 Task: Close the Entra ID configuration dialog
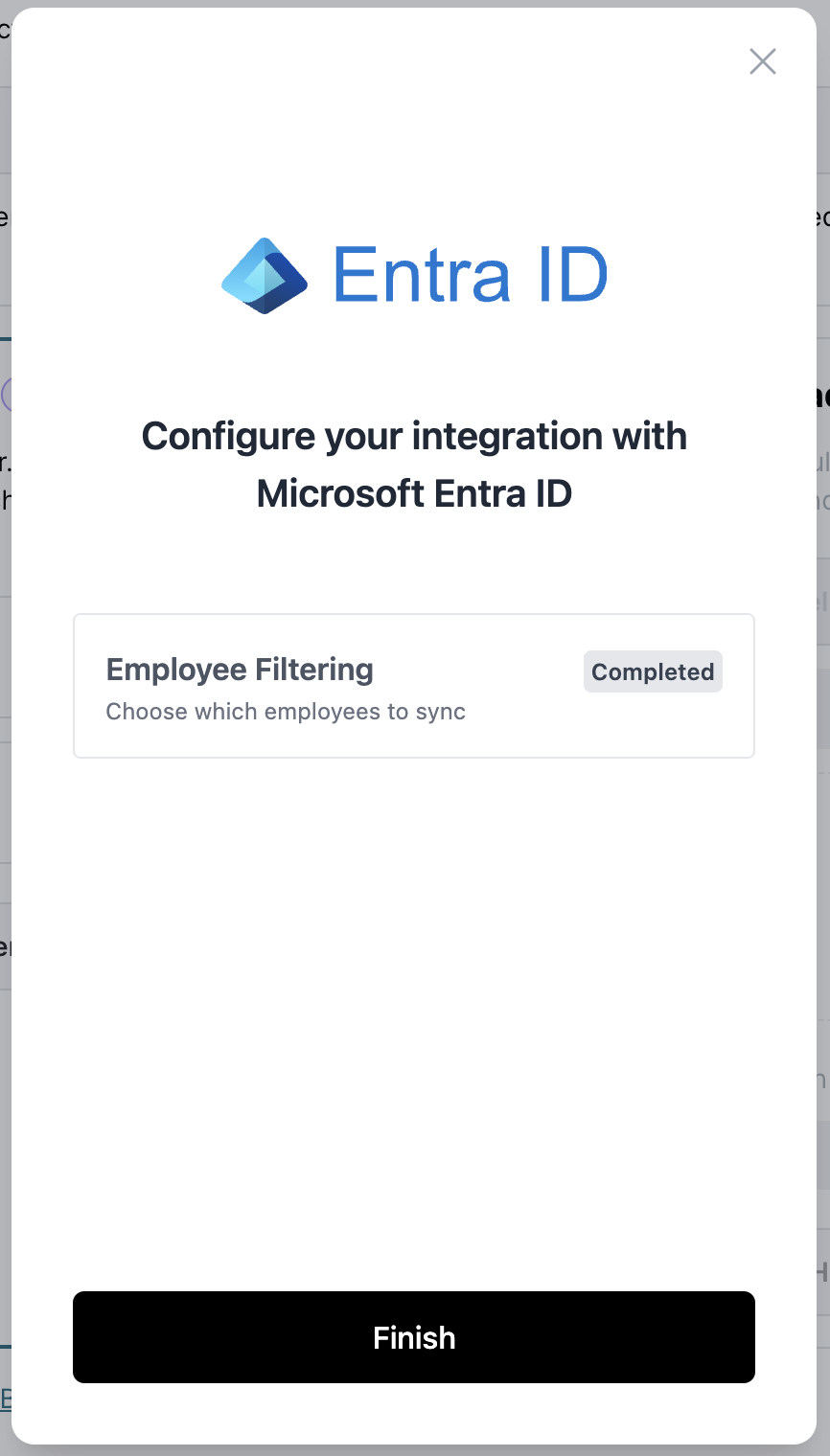762,62
